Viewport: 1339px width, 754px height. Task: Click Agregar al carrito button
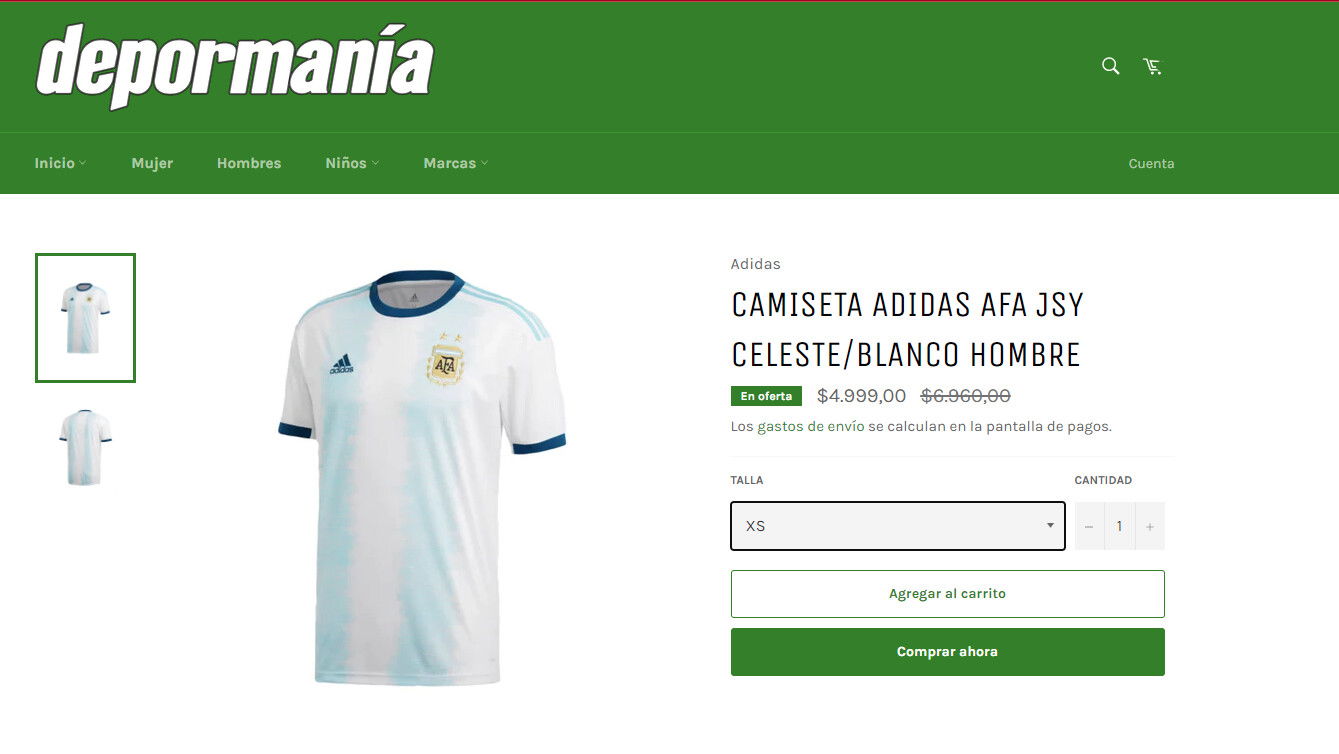coord(948,594)
